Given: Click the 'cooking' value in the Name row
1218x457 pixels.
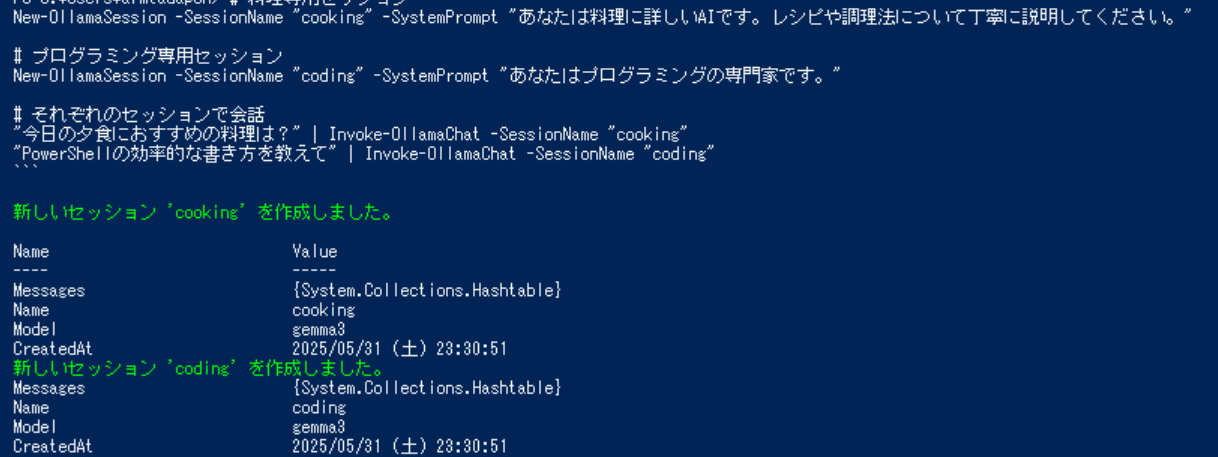Looking at the screenshot, I should pos(323,310).
